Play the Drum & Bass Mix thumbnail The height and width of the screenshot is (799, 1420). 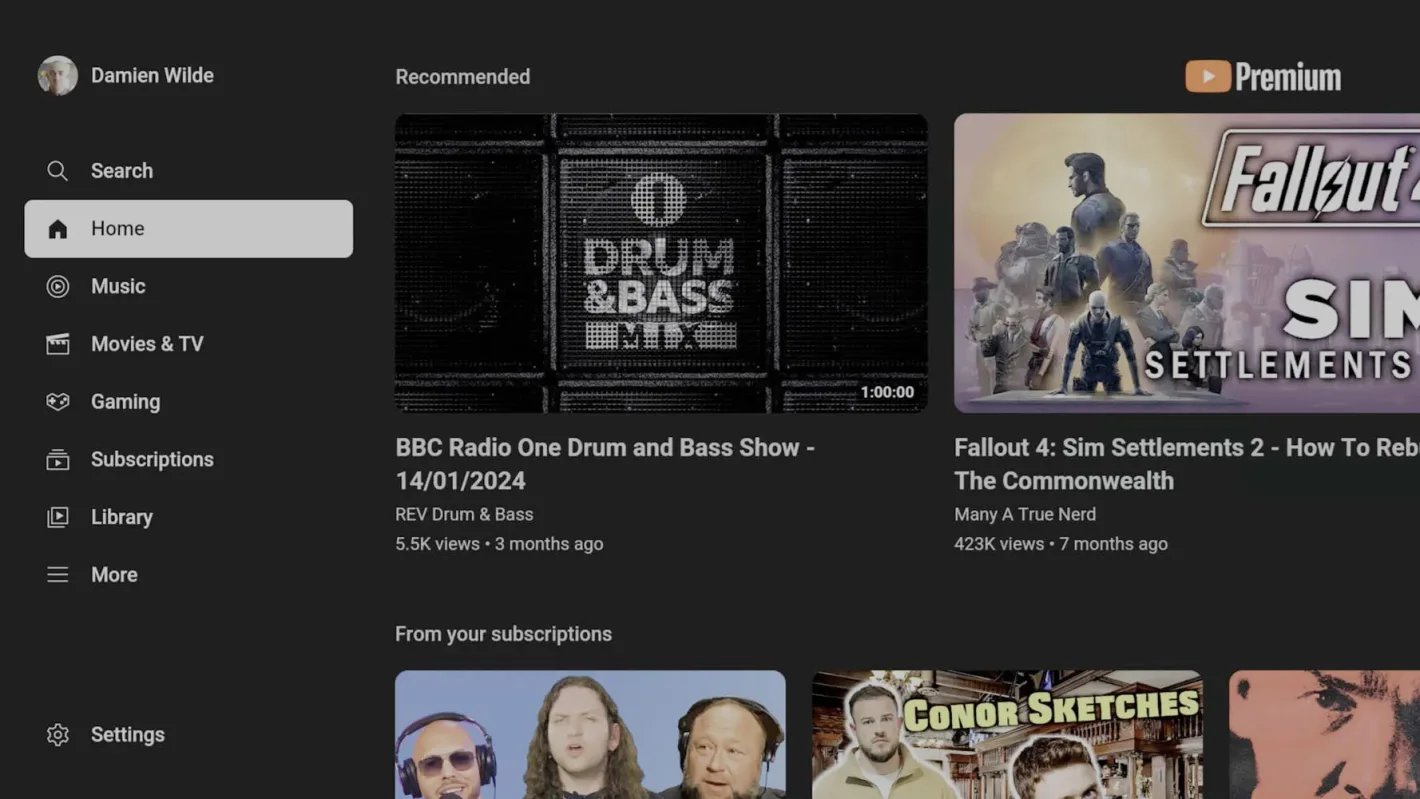click(x=660, y=263)
